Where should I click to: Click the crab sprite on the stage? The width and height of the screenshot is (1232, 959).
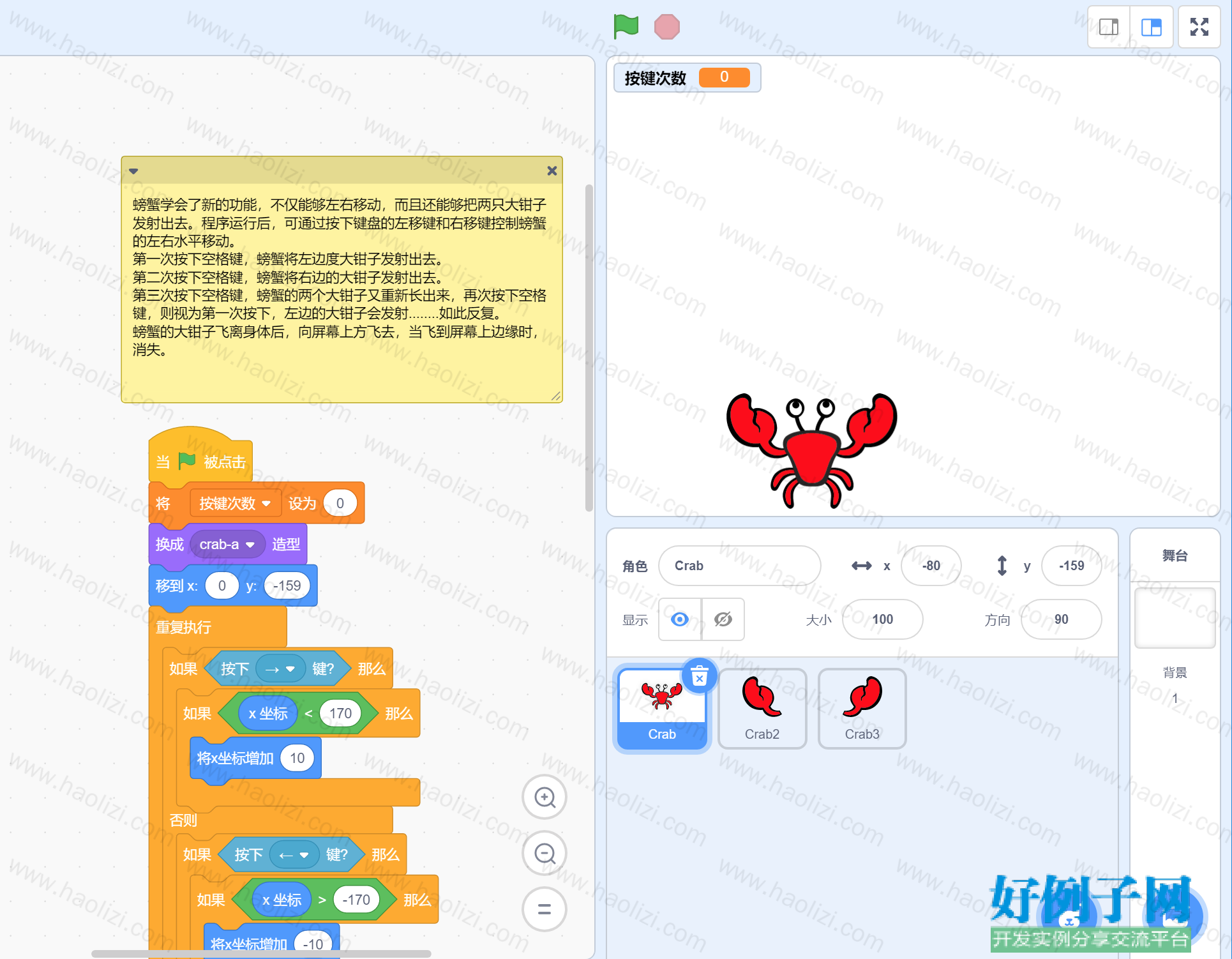812,451
